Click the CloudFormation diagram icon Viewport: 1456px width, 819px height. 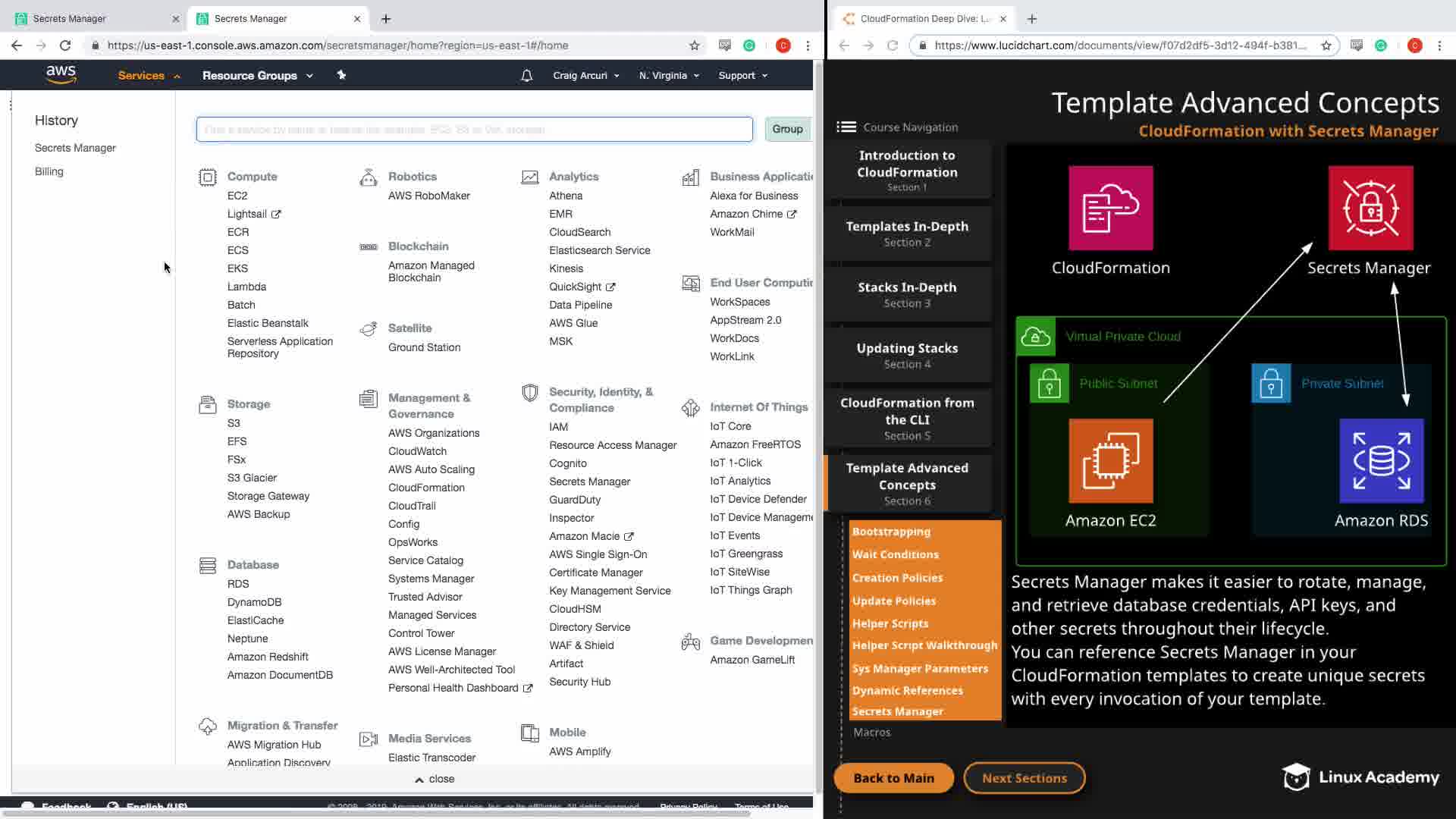pyautogui.click(x=1110, y=209)
